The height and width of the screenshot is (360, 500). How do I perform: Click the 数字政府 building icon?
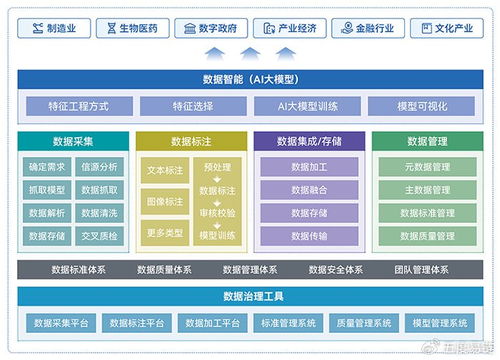pos(190,28)
